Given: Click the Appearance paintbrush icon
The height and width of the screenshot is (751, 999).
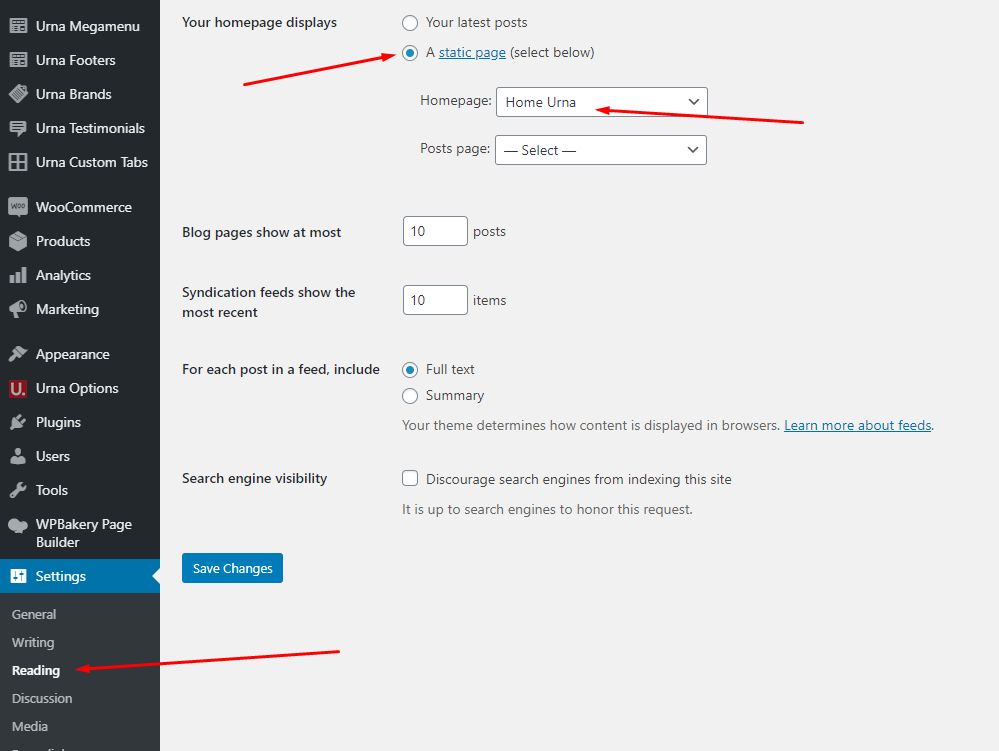Looking at the screenshot, I should tap(18, 354).
